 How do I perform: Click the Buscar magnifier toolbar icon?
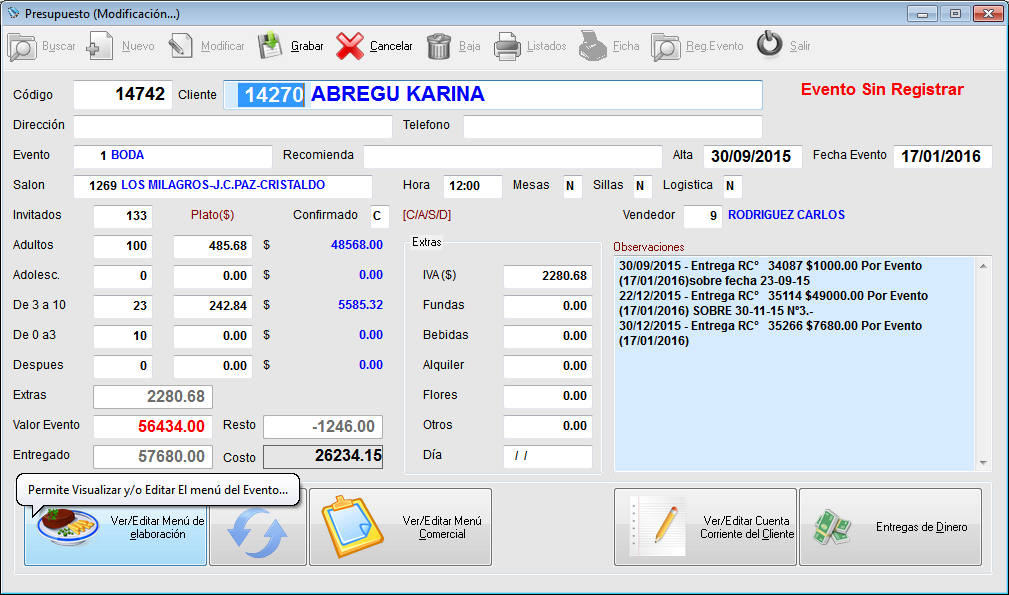tap(22, 46)
